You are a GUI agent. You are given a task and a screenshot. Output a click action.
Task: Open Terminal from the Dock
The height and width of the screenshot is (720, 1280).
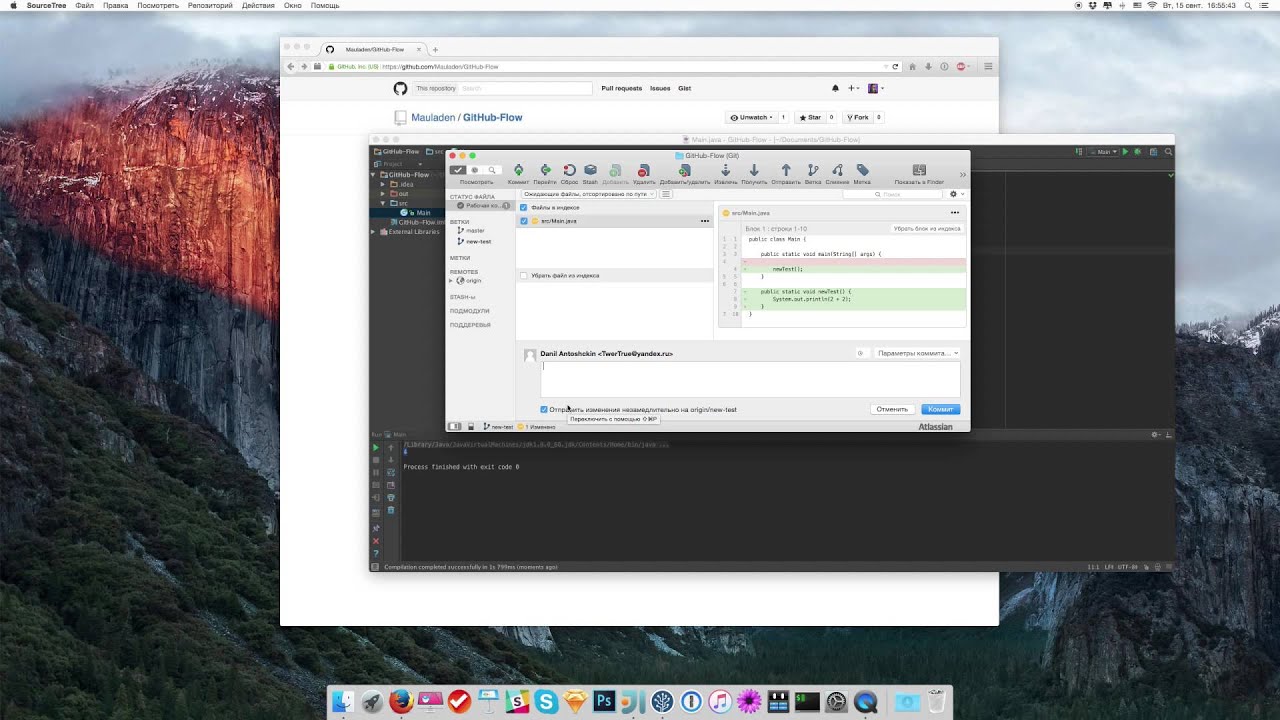pyautogui.click(x=807, y=702)
